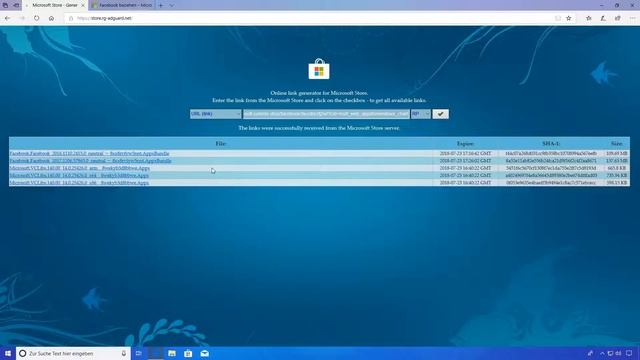
Task: Open the Windows Ink pen icon in the tray
Action: click(590, 353)
